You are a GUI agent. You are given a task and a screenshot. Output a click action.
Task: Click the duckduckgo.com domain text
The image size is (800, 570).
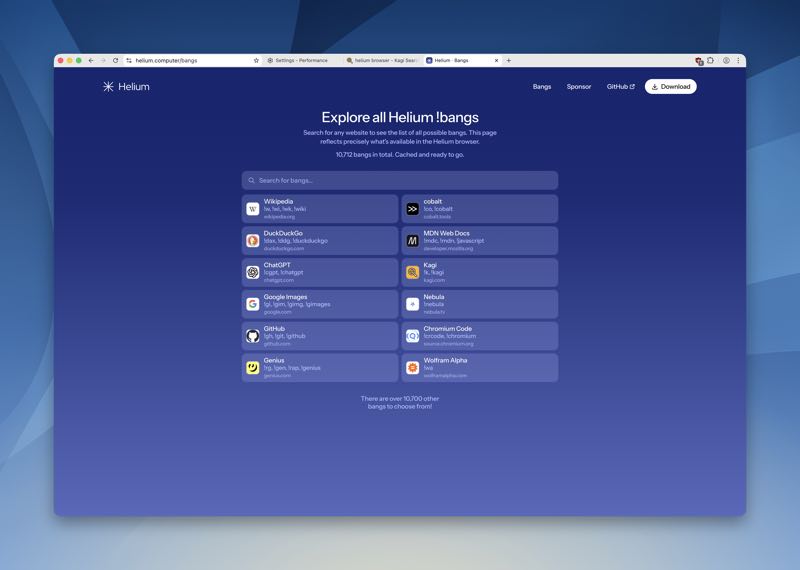(x=284, y=249)
